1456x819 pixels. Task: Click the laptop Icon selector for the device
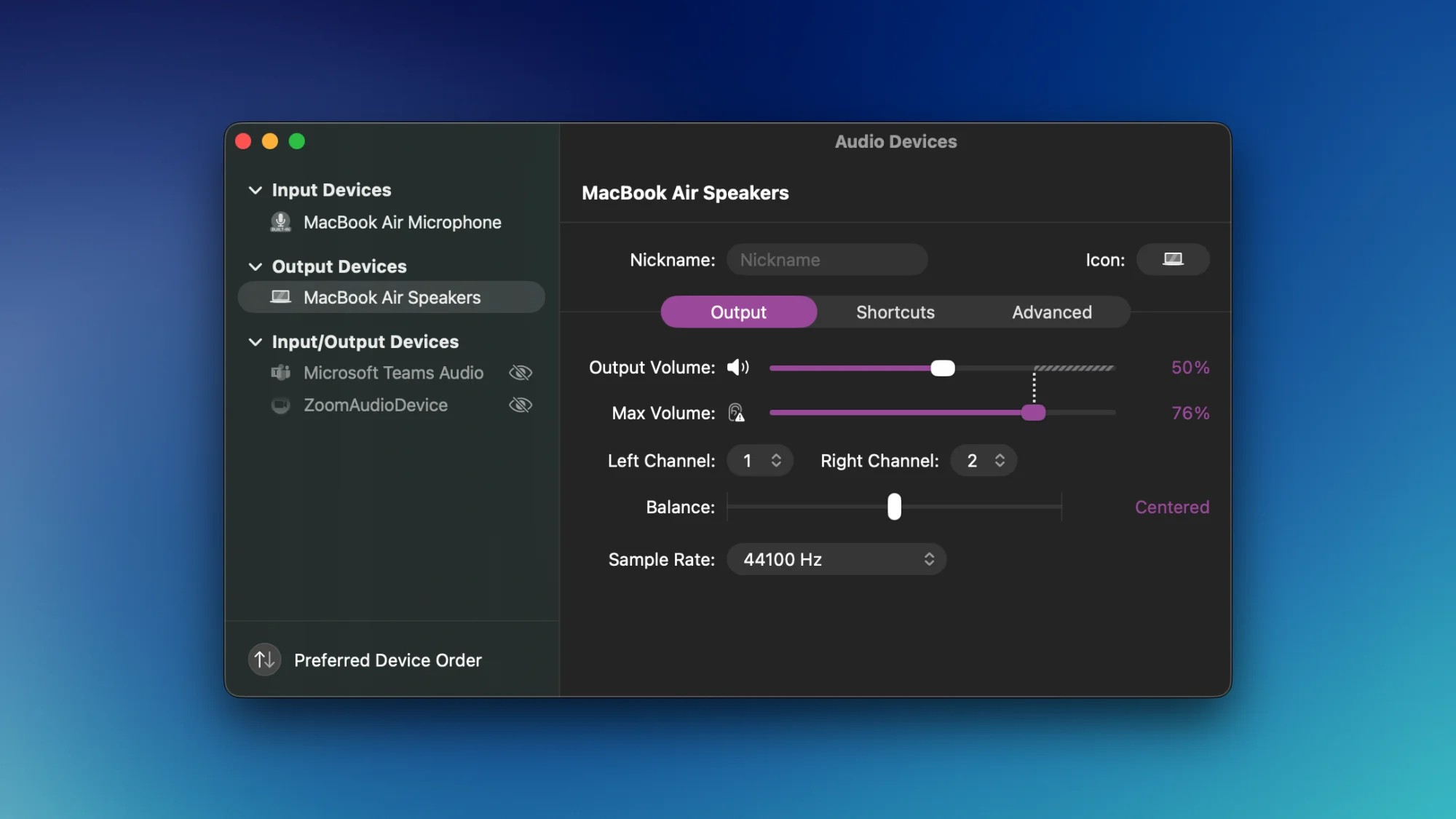(1173, 259)
